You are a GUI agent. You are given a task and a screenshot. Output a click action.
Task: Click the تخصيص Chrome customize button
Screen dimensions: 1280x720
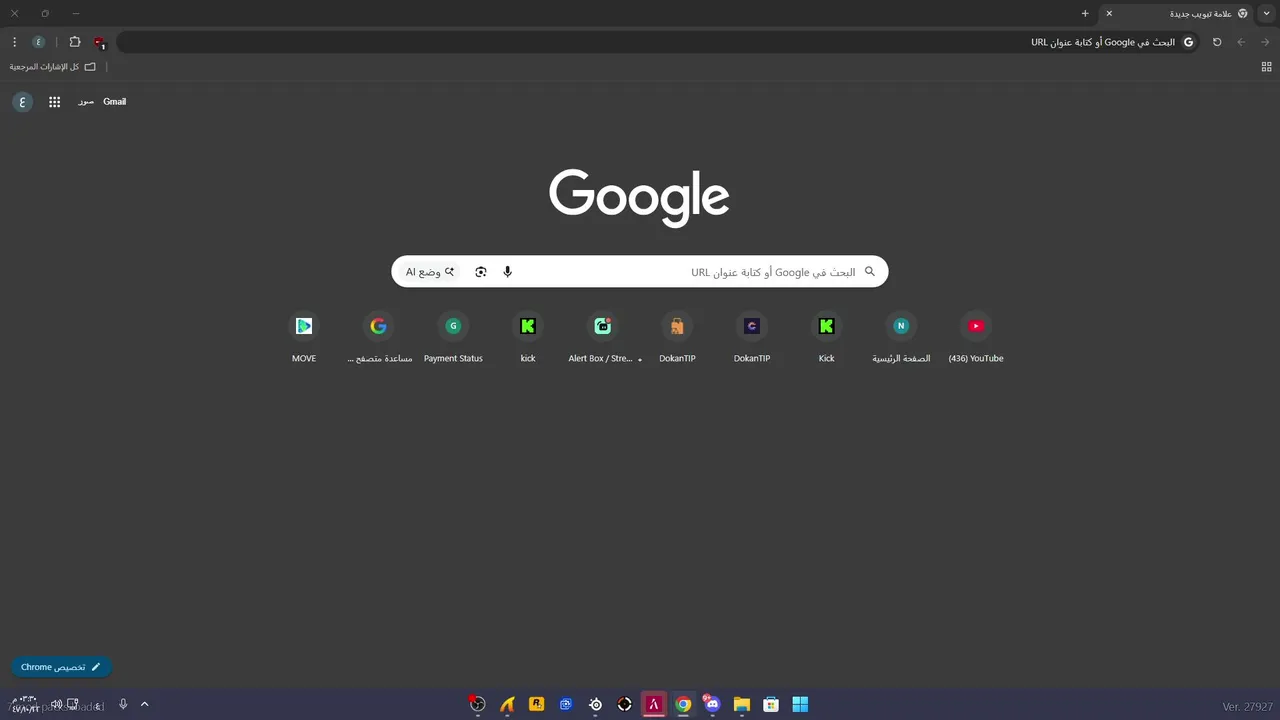[61, 667]
